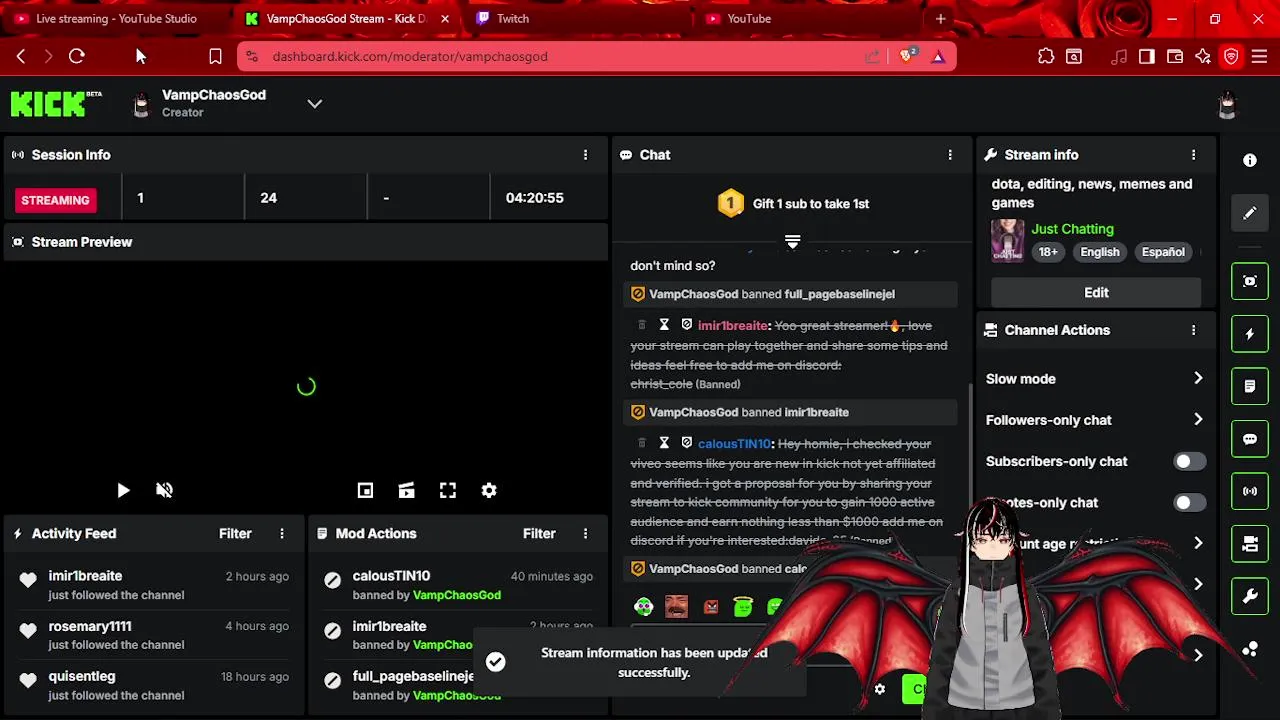Click STREAMING status badge

56,200
